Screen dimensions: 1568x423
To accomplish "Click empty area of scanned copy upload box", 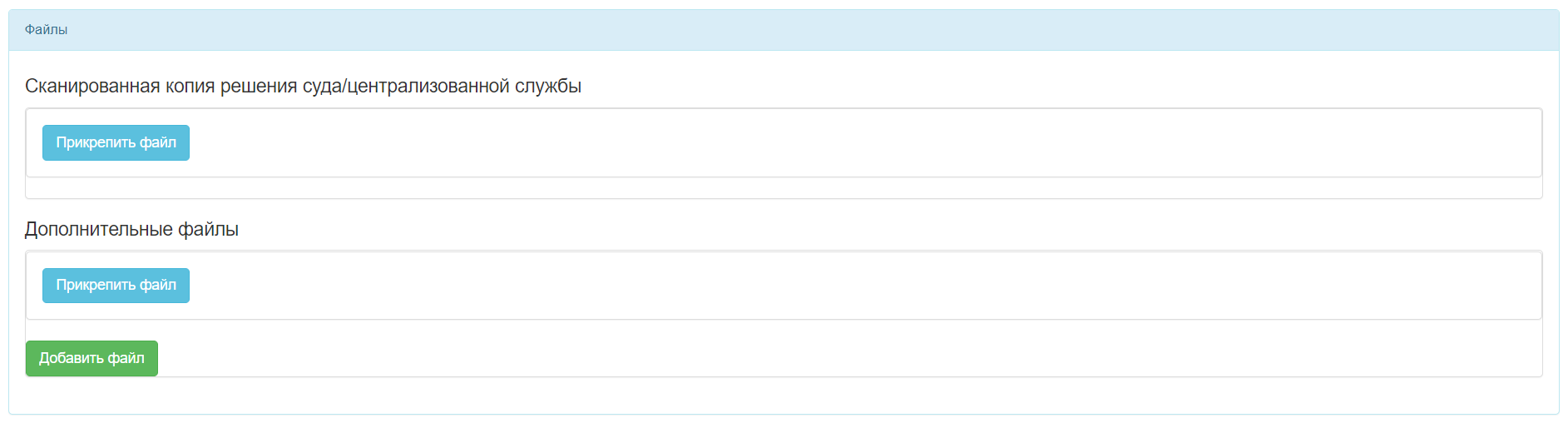I will tap(865, 142).
